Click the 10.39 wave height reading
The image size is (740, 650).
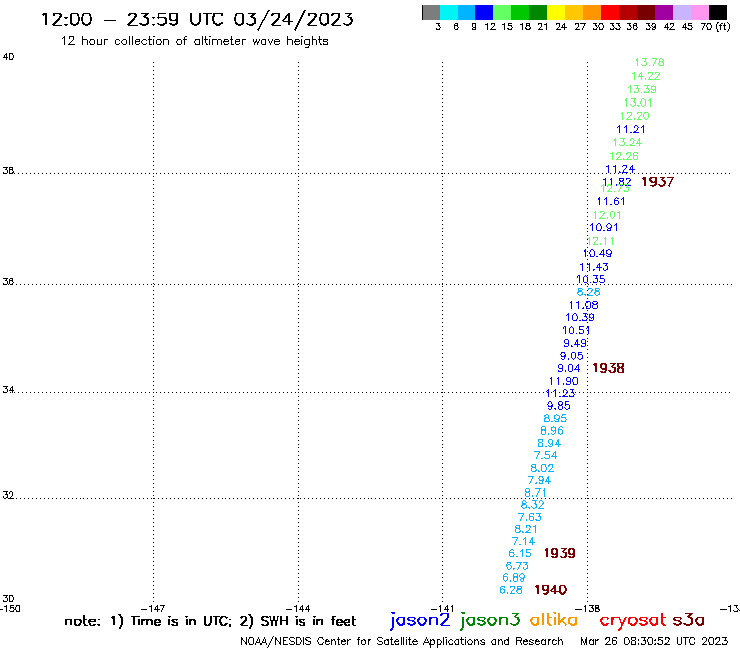pyautogui.click(x=580, y=318)
